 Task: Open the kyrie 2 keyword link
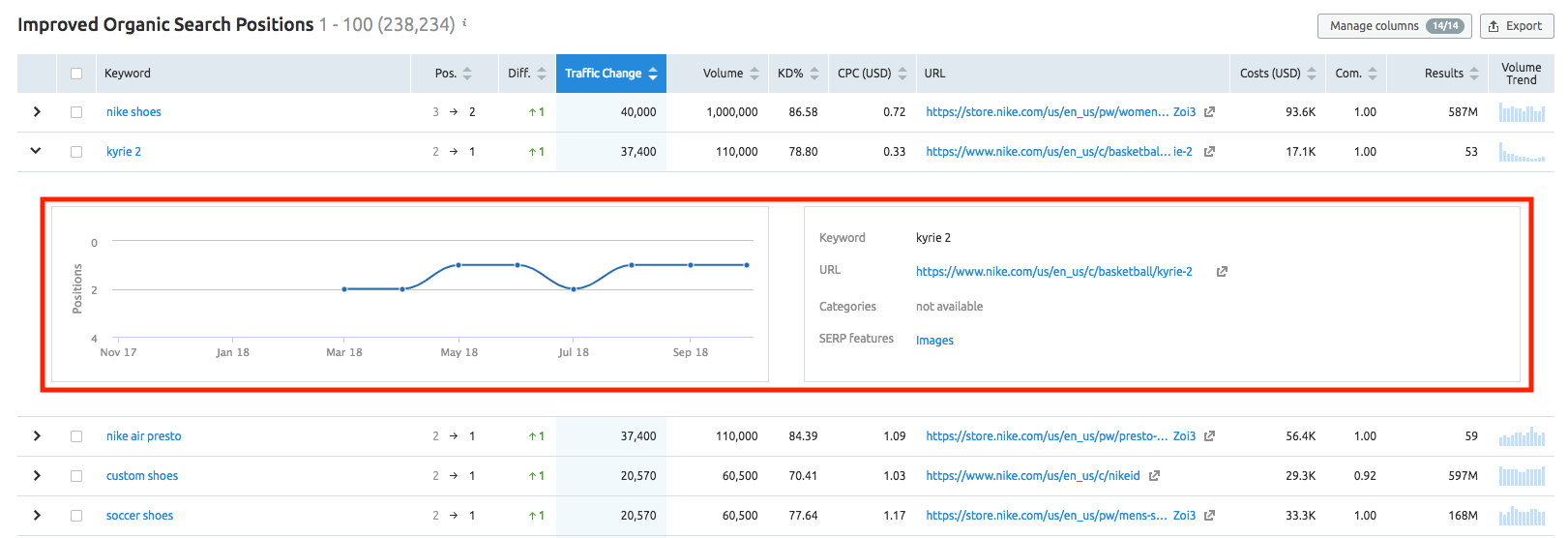click(x=124, y=152)
